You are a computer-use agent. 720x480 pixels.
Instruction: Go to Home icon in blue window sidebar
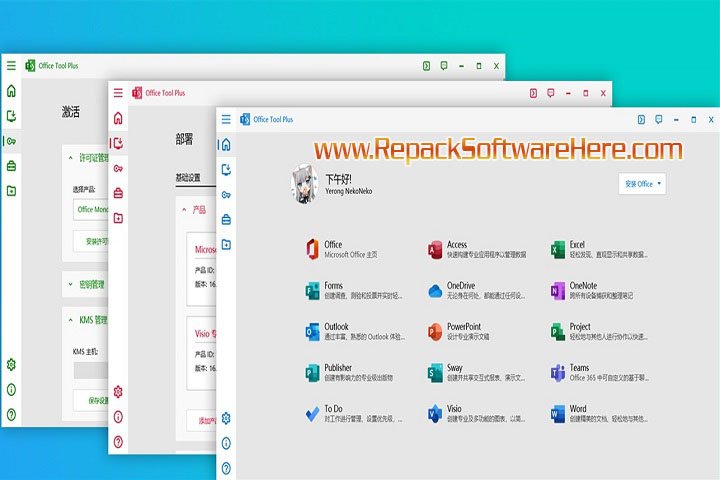(x=226, y=145)
